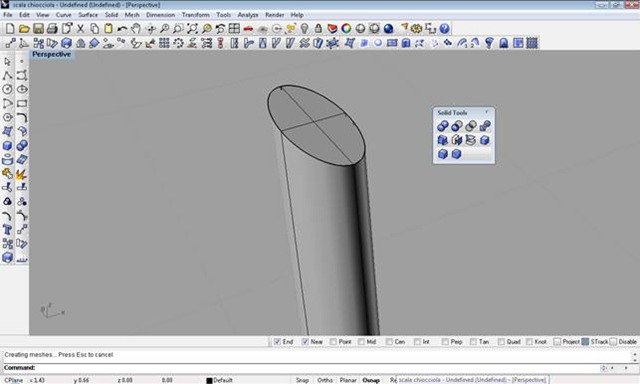Screen dimensions: 640x384
Task: Select the Boolean Union icon in Solid Tools
Action: coord(443,126)
